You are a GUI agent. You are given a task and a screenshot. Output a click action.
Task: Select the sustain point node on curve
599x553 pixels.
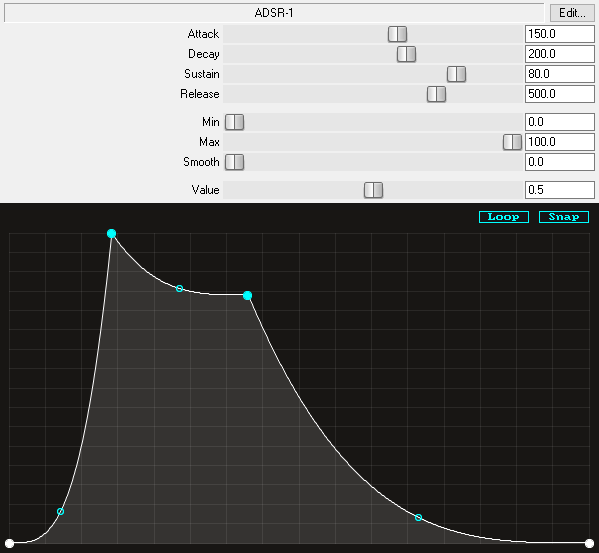click(x=248, y=295)
